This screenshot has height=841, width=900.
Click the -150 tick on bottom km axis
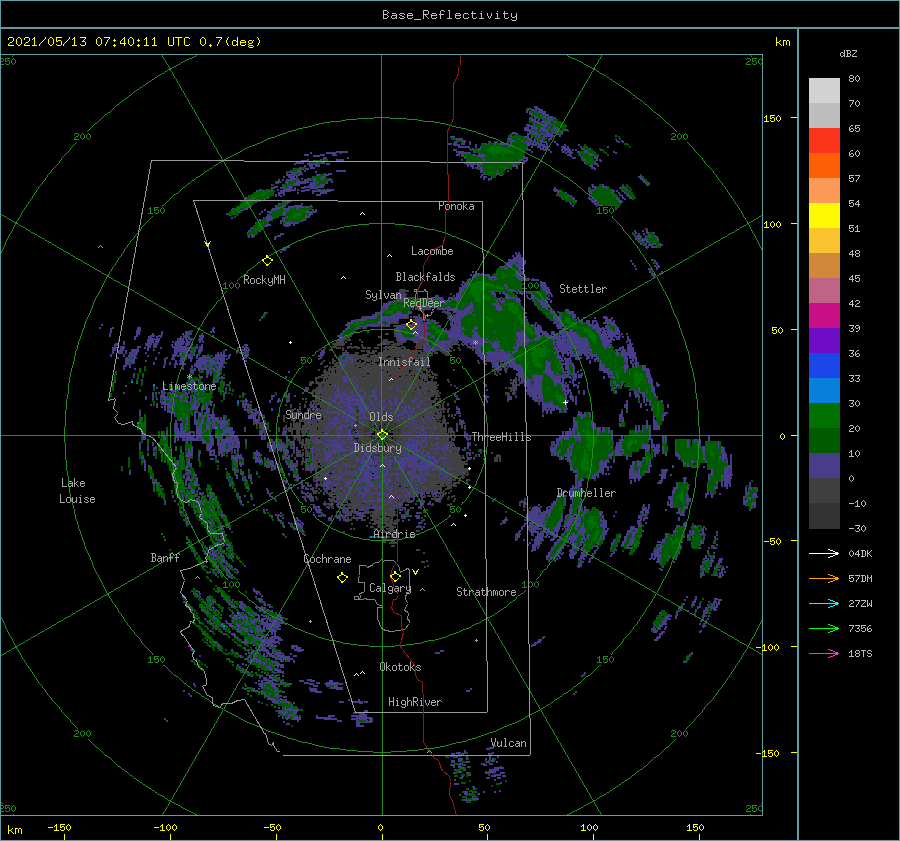pos(59,827)
